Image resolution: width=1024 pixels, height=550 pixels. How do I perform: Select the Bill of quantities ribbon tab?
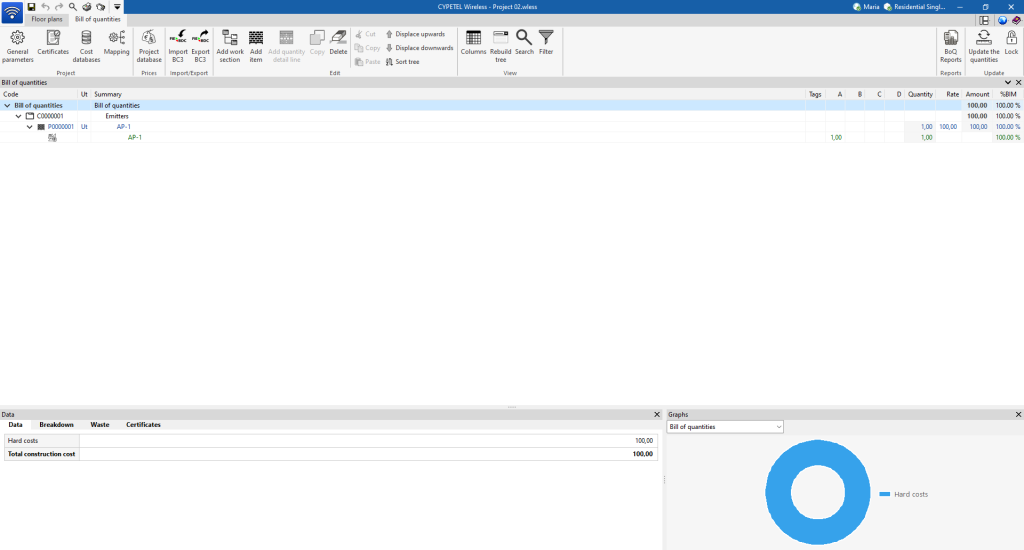pos(97,20)
